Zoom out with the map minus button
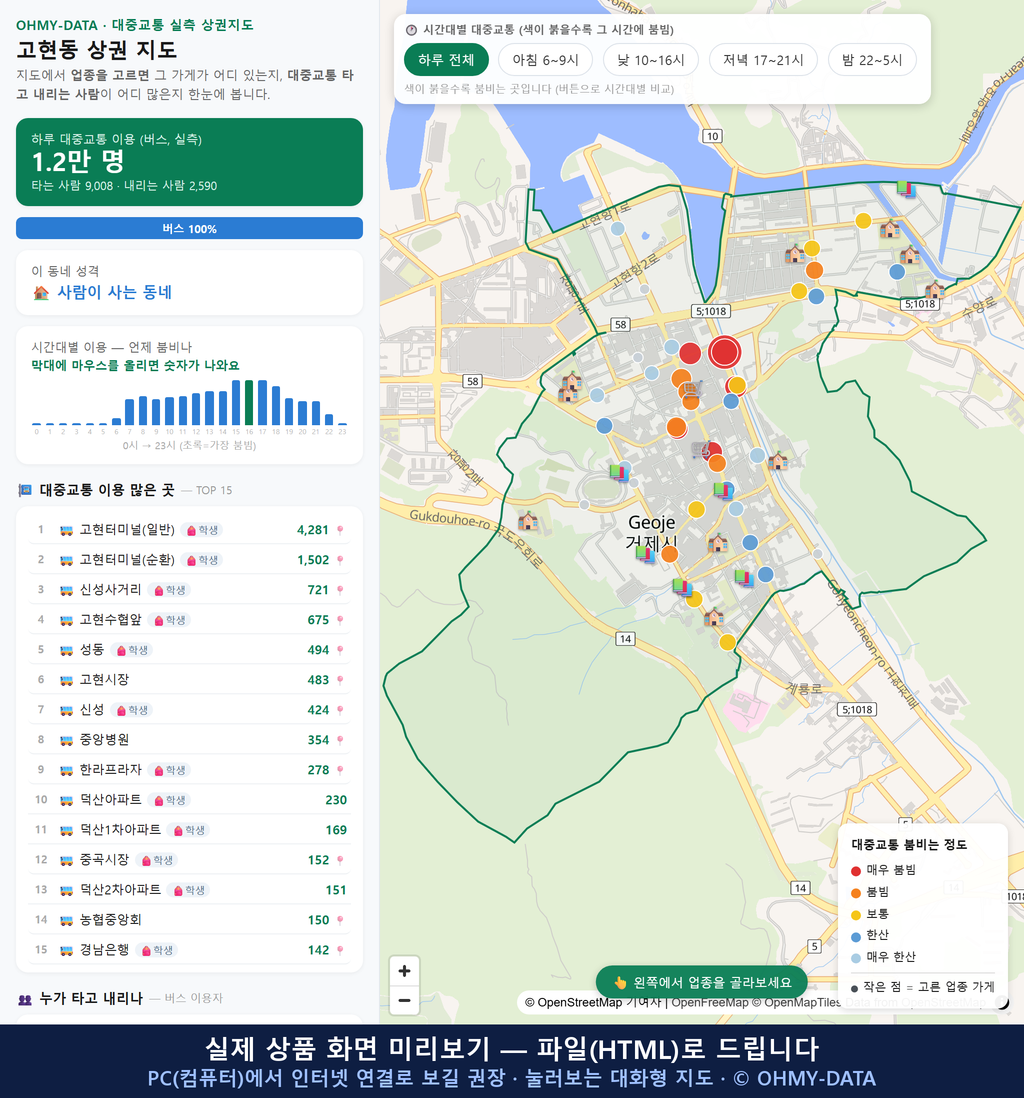Viewport: 1024px width, 1098px height. [x=404, y=1000]
